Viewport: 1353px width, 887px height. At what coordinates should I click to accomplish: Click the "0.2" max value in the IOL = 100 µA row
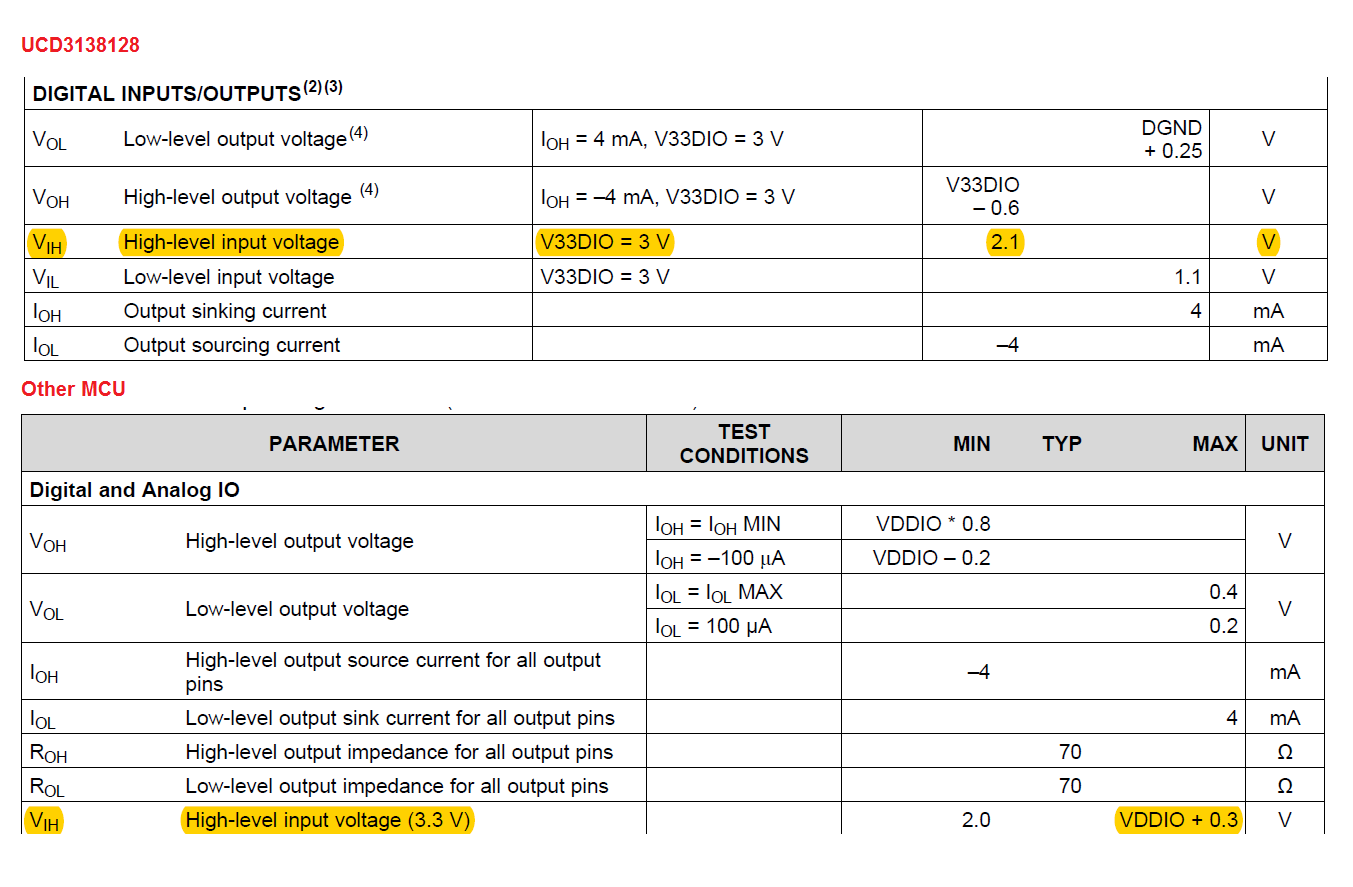[x=1223, y=627]
